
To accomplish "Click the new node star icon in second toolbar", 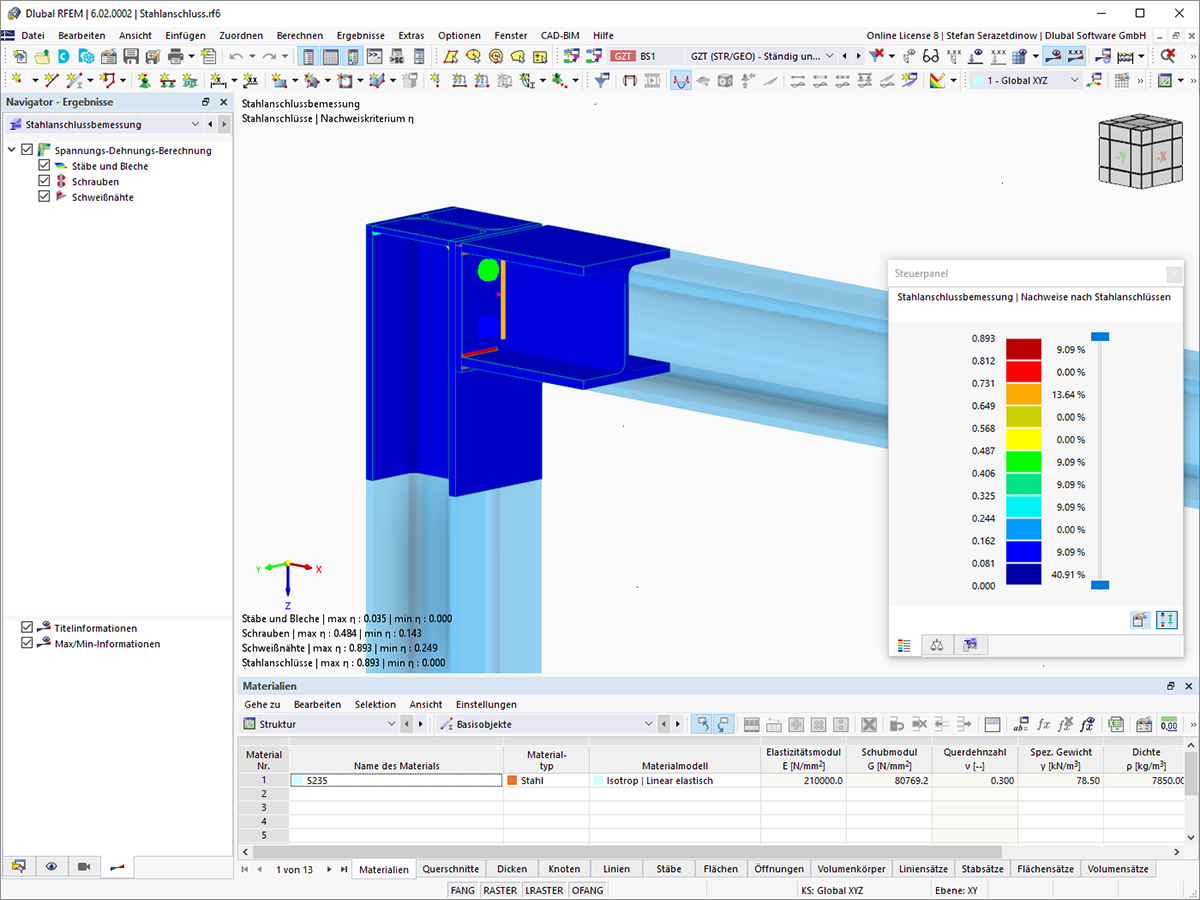I will [17, 80].
